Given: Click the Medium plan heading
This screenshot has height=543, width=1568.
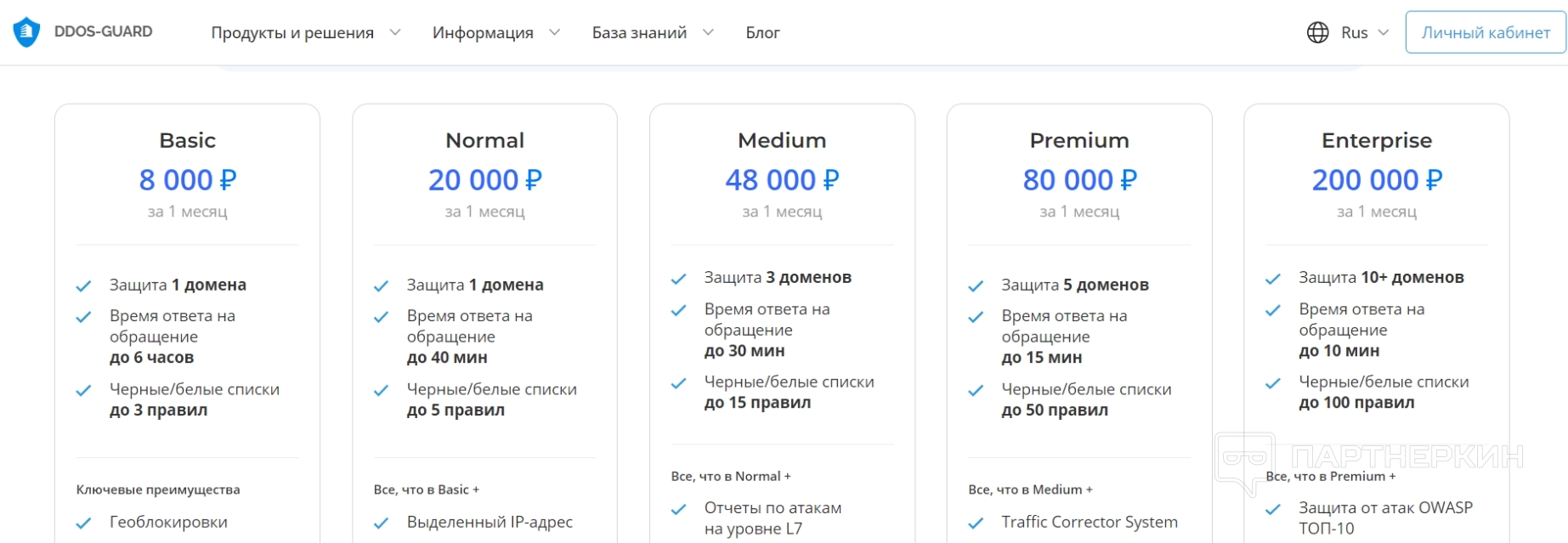Looking at the screenshot, I should (x=782, y=140).
